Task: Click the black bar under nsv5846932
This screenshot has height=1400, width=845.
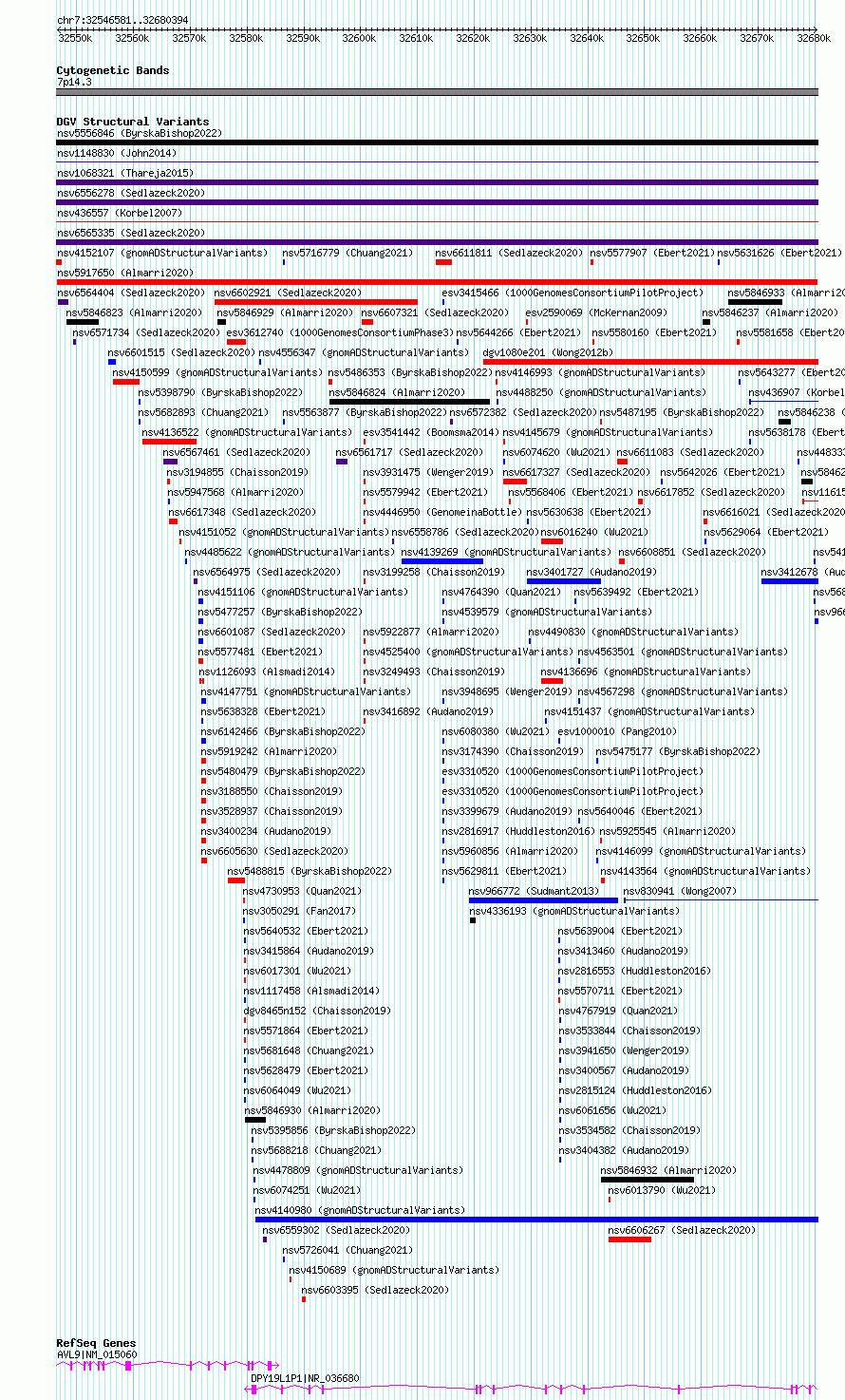Action: click(x=648, y=1180)
